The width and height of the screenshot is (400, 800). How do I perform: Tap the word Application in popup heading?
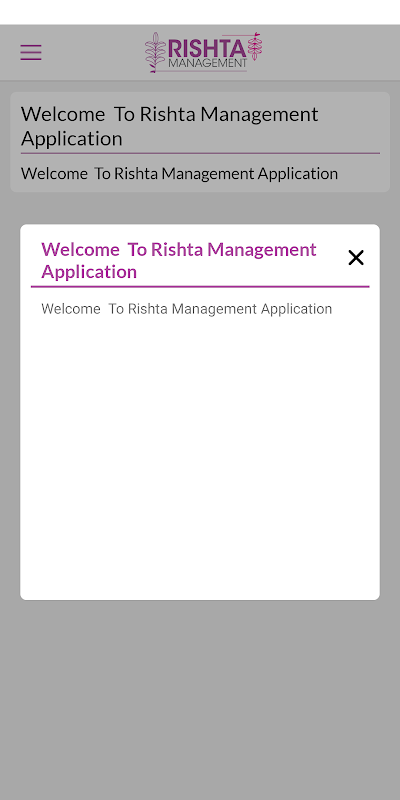pos(89,271)
